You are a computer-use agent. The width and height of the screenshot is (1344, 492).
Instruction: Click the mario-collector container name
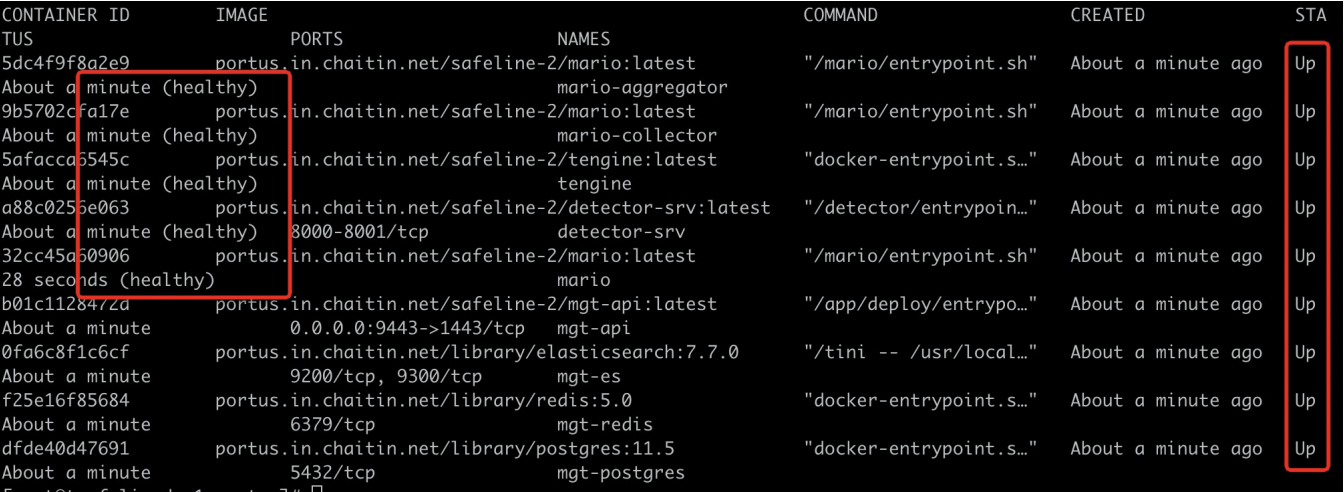(x=636, y=135)
